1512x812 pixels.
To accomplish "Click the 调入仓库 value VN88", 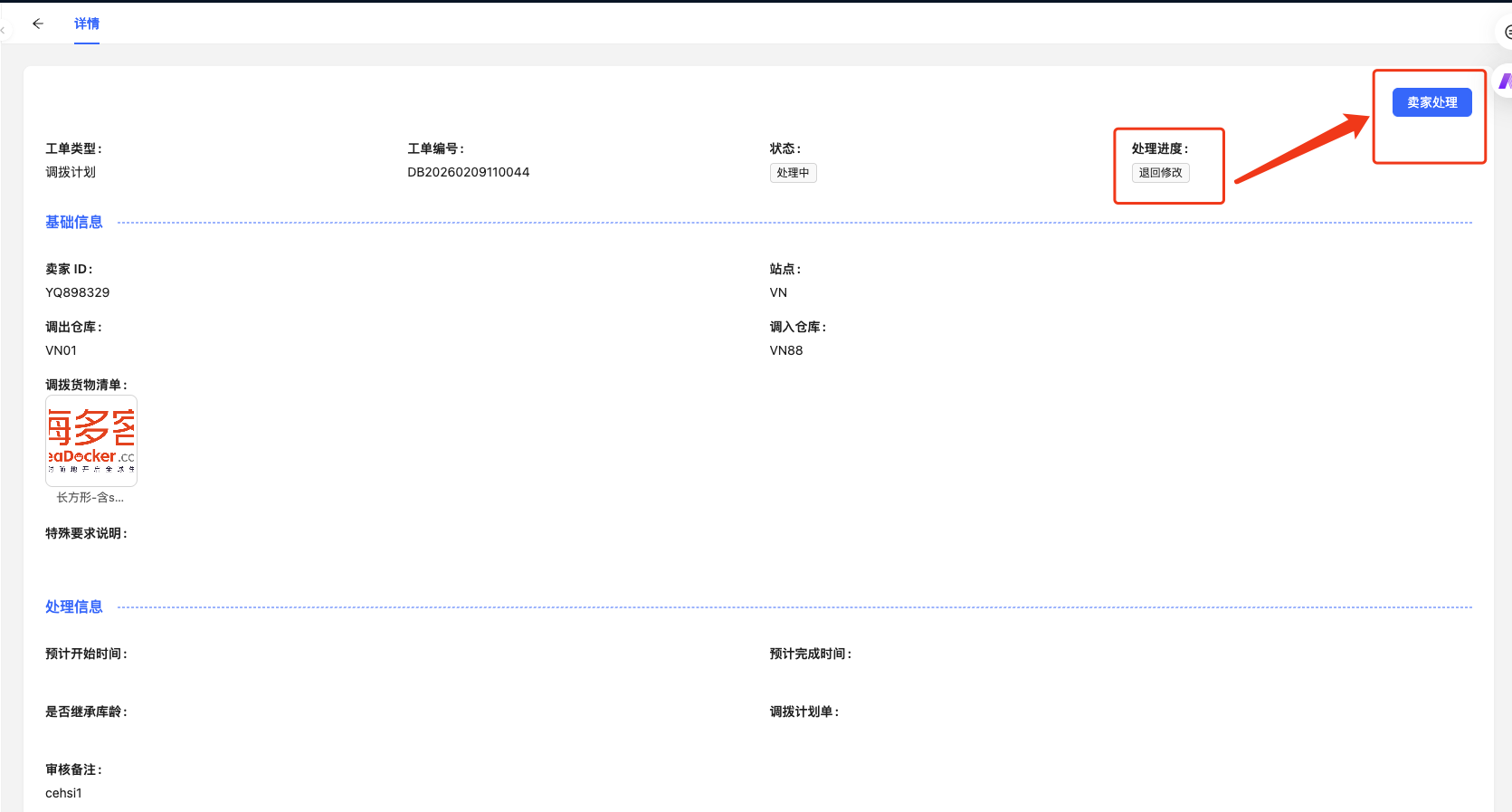I will pyautogui.click(x=785, y=350).
